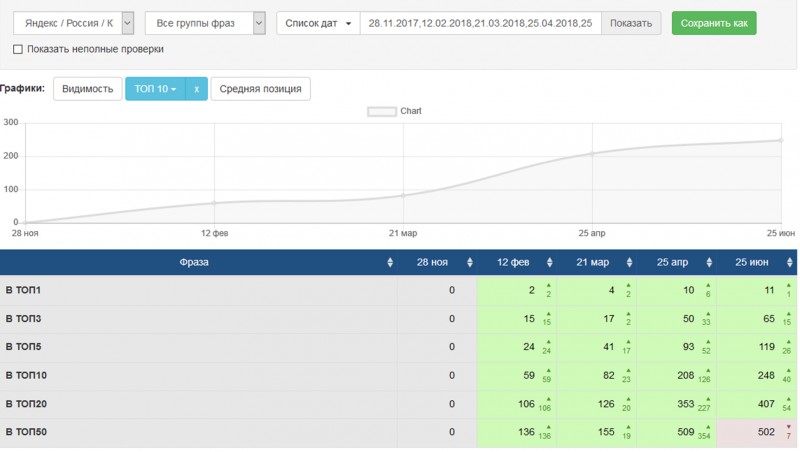The width and height of the screenshot is (800, 452).
Task: Click value 407 in В ТОП20 row
Action: tap(766, 404)
